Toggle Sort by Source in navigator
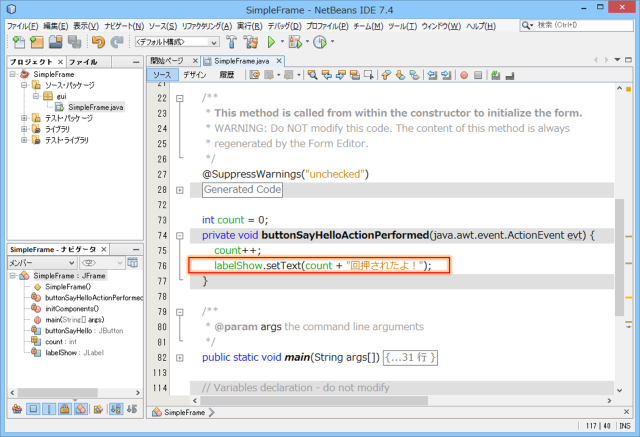640x437 pixels. pos(132,408)
